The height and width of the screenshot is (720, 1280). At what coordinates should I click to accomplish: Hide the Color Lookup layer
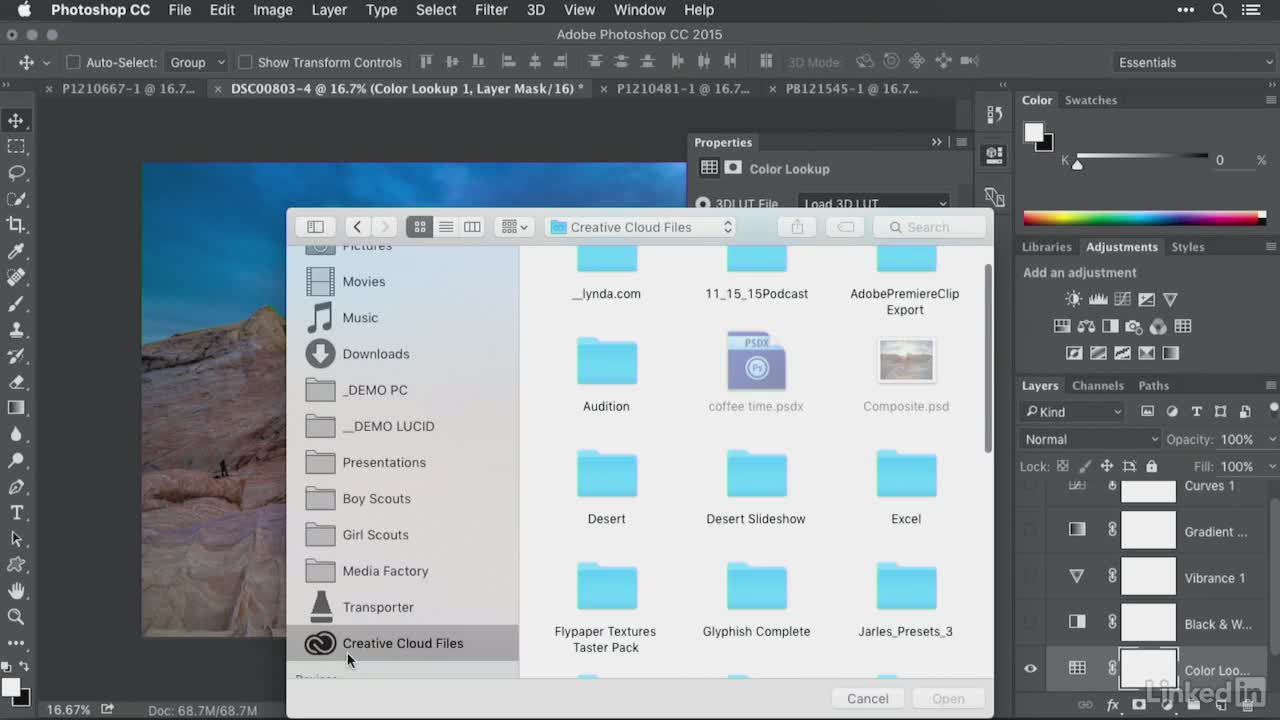coord(1030,669)
